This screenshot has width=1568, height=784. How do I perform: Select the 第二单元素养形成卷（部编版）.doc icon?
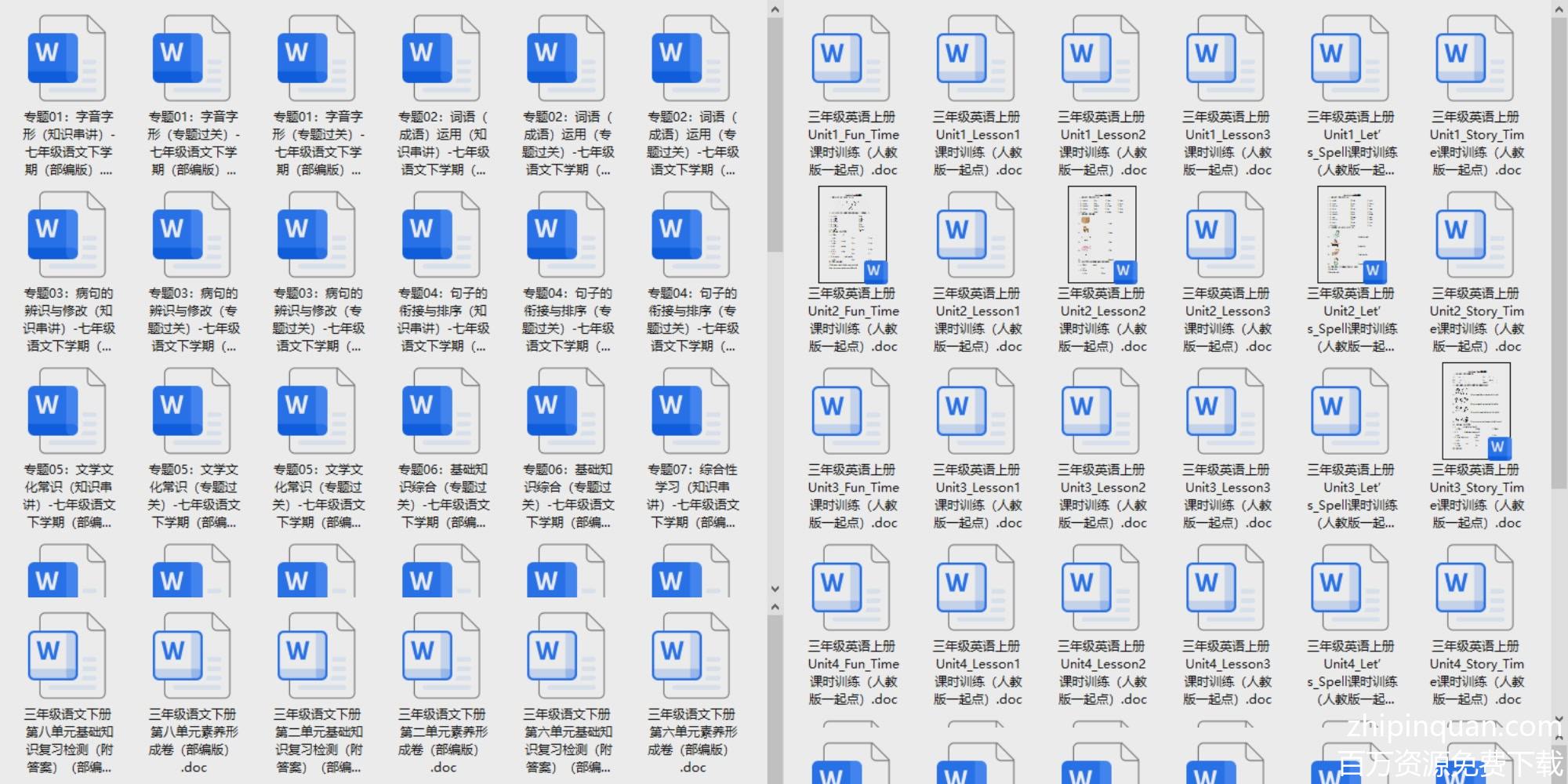coord(441,656)
